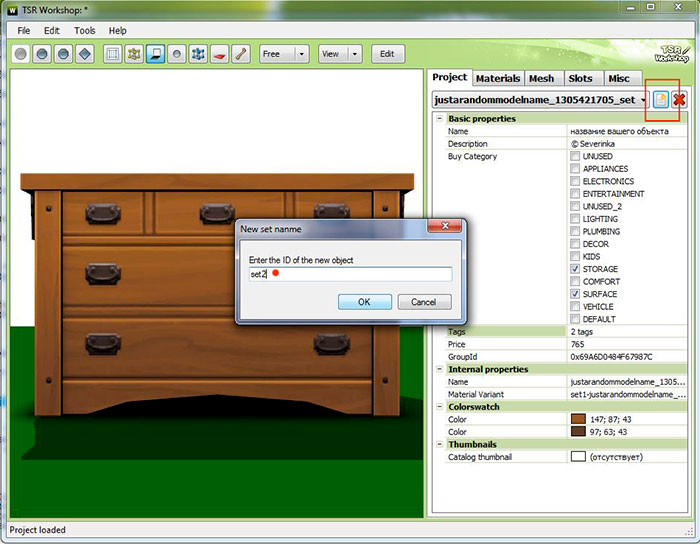Screen dimensions: 700x544
Task: Enable the APPLIANCES buy category checkbox
Action: point(575,169)
